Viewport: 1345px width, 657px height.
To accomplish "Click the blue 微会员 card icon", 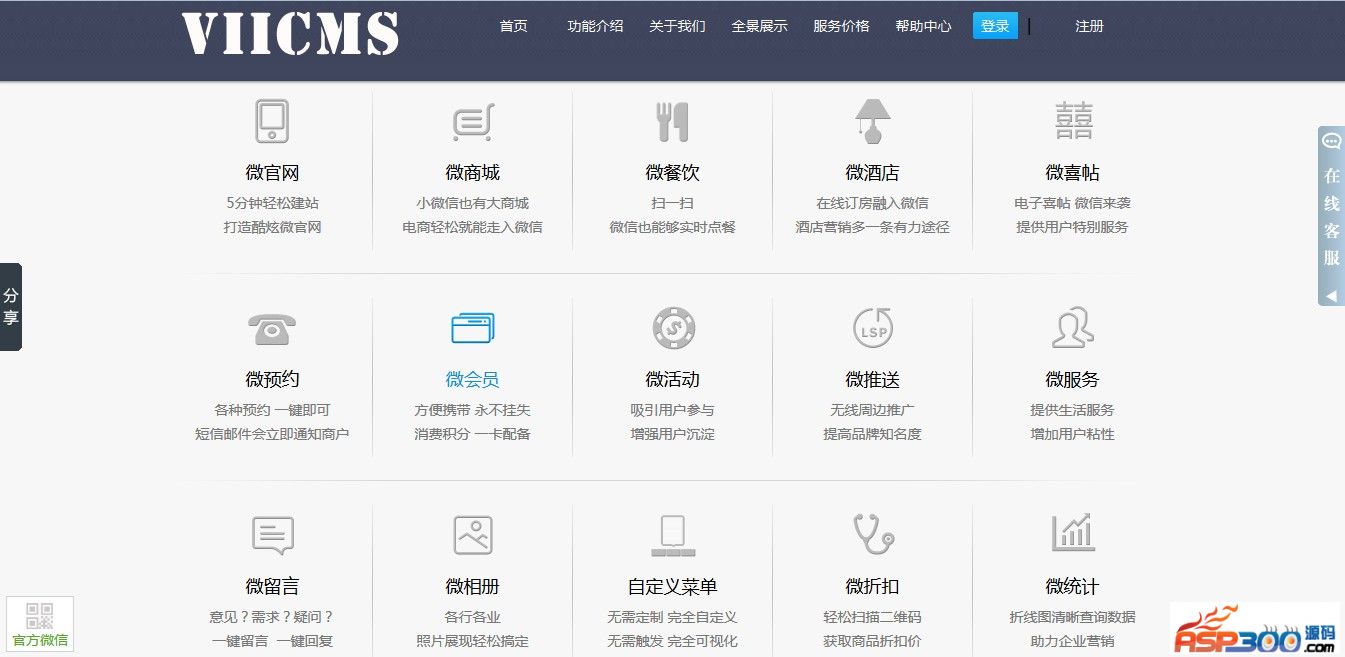I will [472, 328].
